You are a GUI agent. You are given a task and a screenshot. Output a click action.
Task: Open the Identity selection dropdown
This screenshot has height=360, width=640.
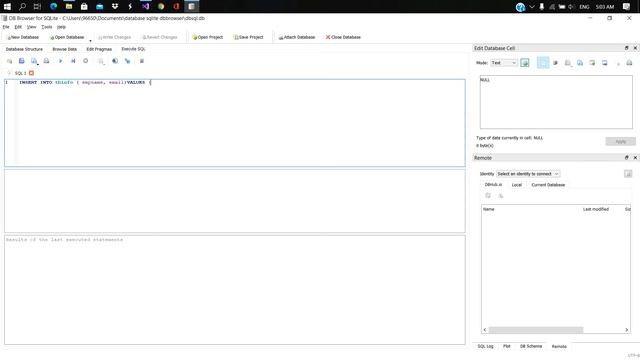coord(528,174)
